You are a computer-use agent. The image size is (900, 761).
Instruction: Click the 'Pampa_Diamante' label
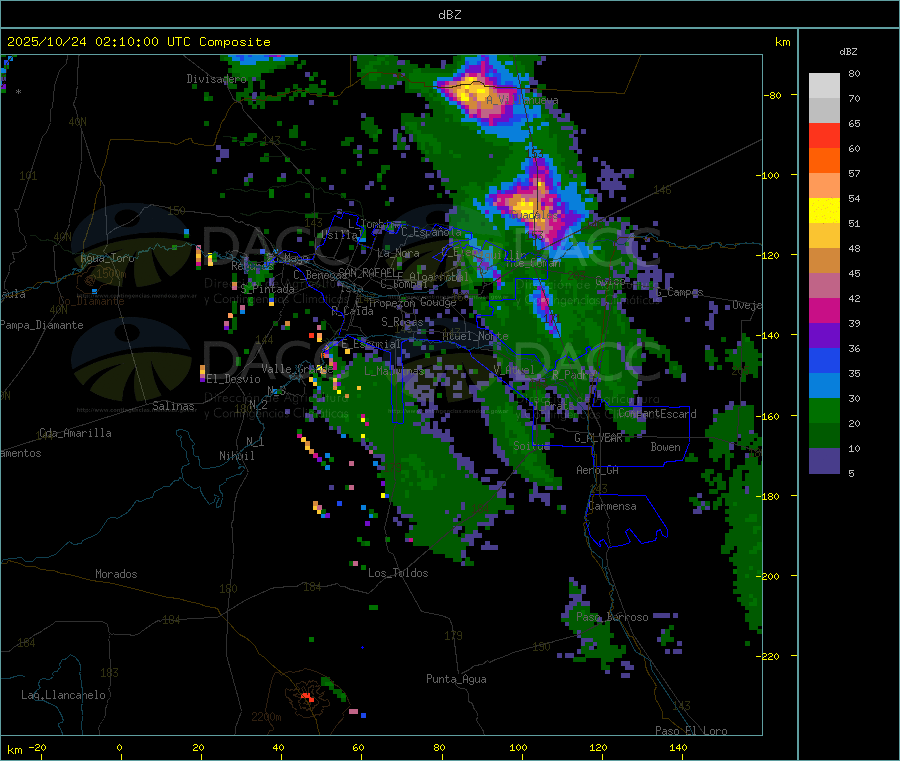click(x=42, y=325)
